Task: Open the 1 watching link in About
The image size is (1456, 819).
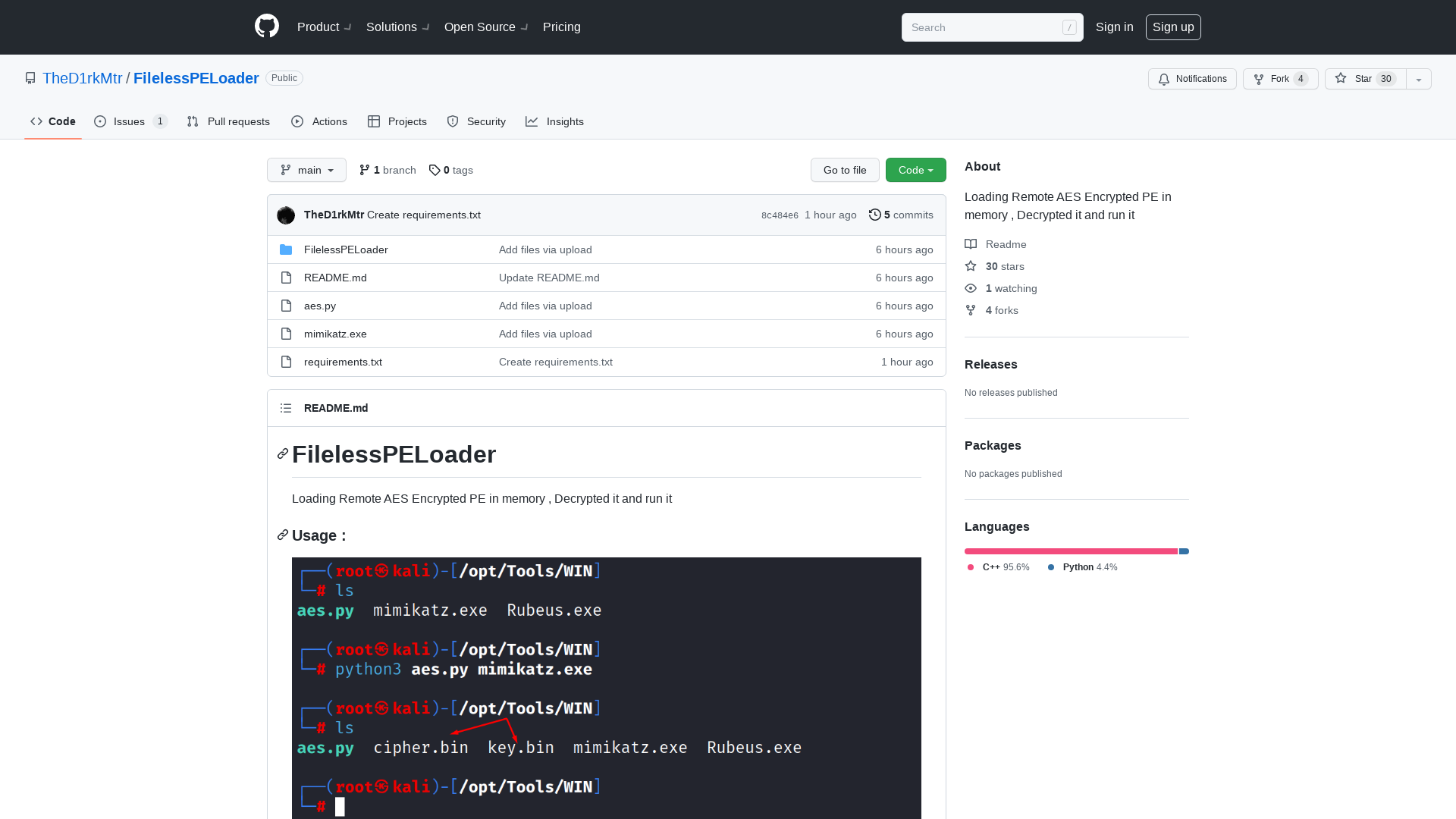Action: 1001,288
